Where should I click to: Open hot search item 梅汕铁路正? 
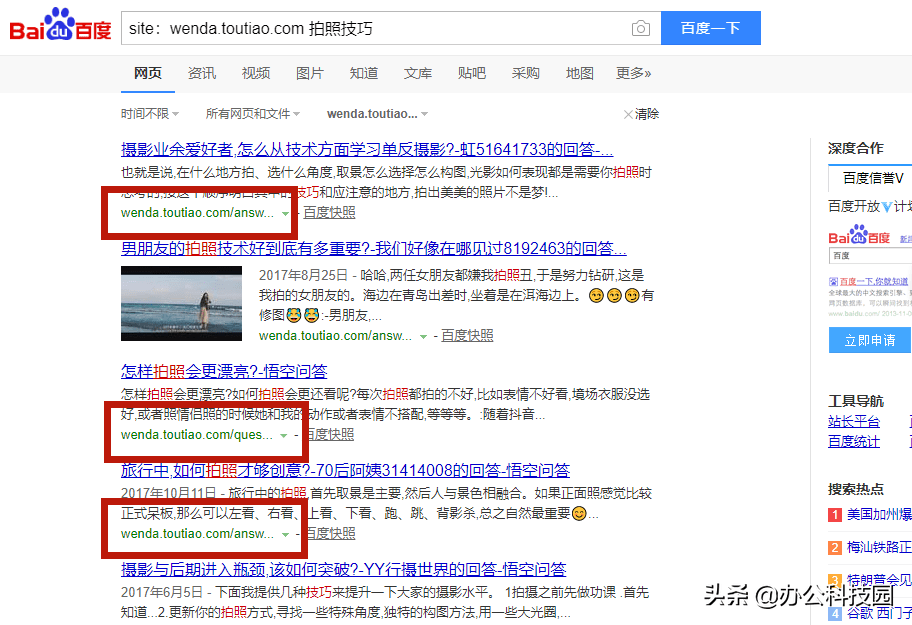click(879, 547)
